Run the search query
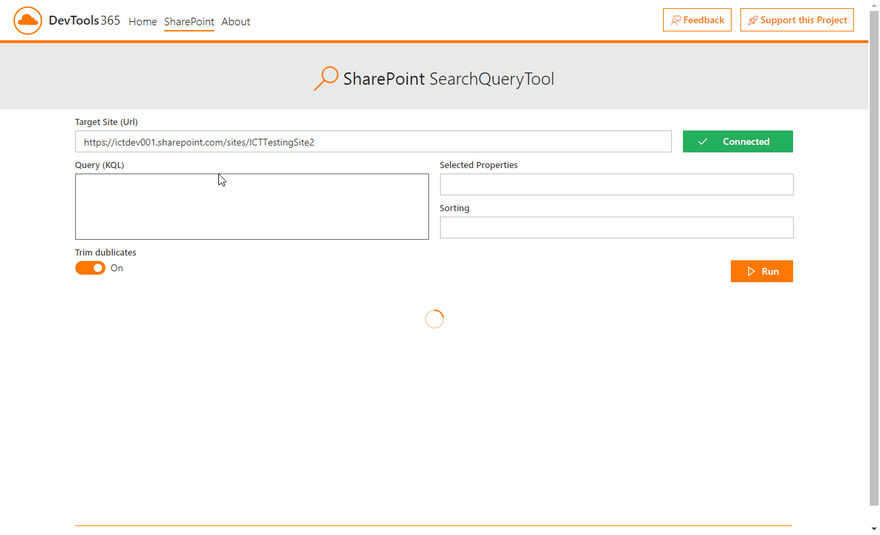Viewport: 880px width, 535px height. [x=762, y=271]
